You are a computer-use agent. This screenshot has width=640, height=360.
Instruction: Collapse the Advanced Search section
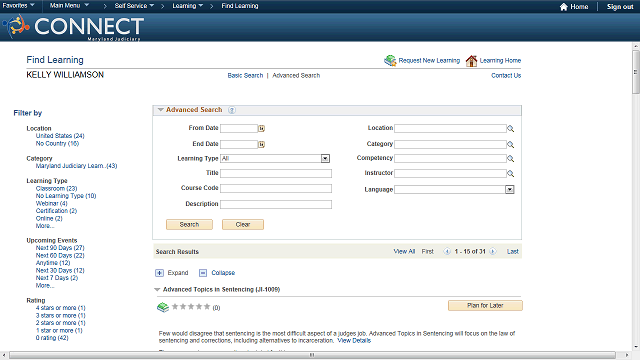pos(160,110)
